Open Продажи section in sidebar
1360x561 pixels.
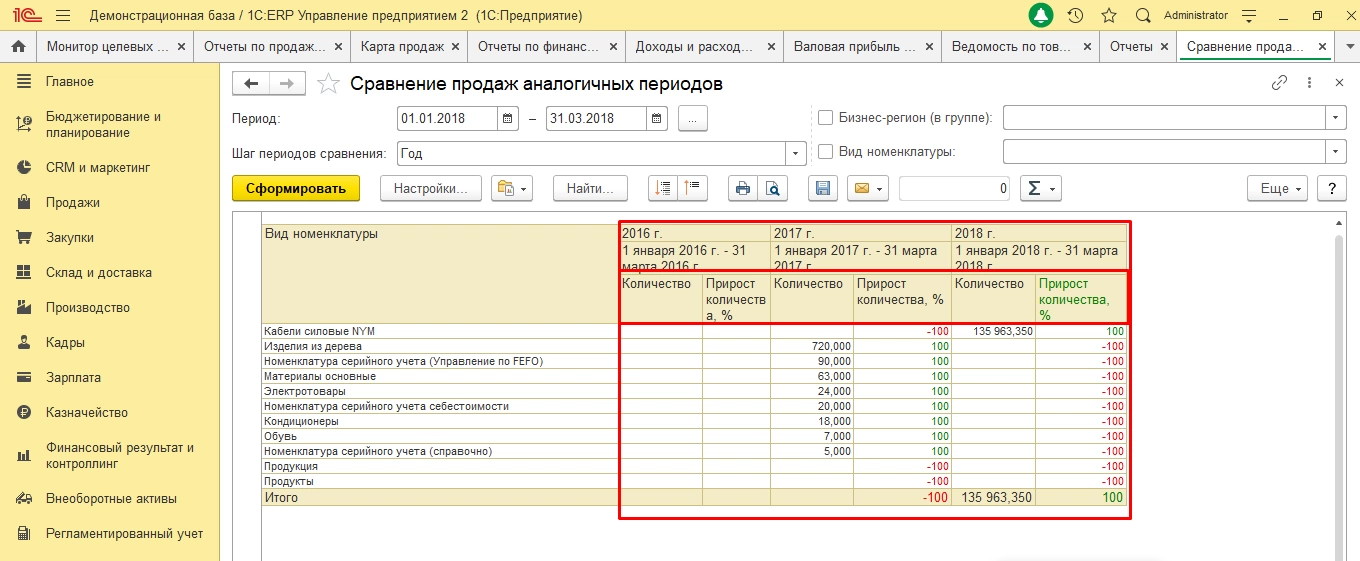tap(72, 203)
